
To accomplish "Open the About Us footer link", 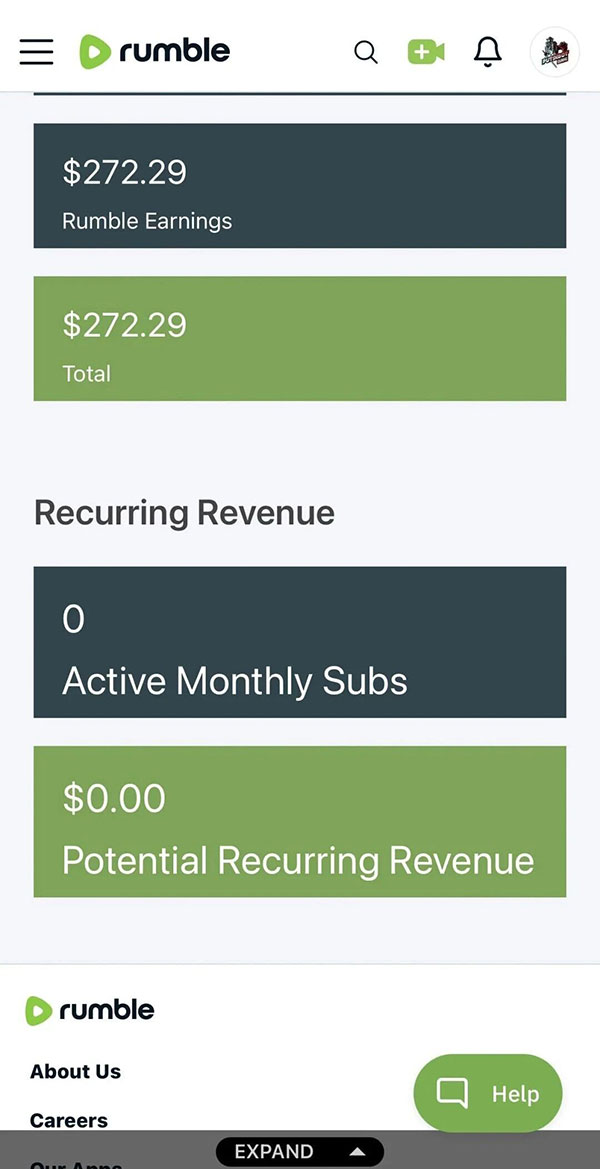I will (75, 1071).
